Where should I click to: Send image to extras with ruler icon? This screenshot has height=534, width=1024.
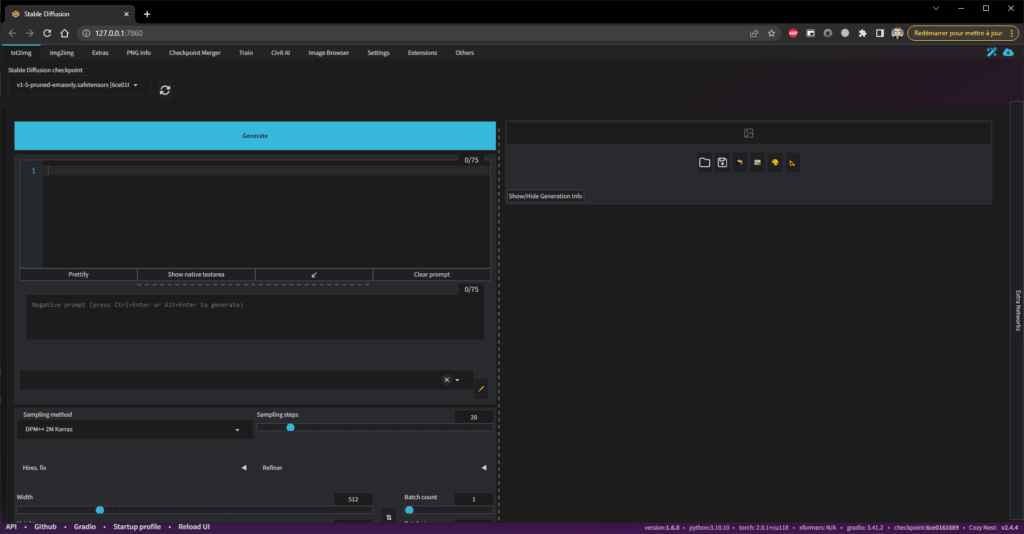pyautogui.click(x=792, y=162)
